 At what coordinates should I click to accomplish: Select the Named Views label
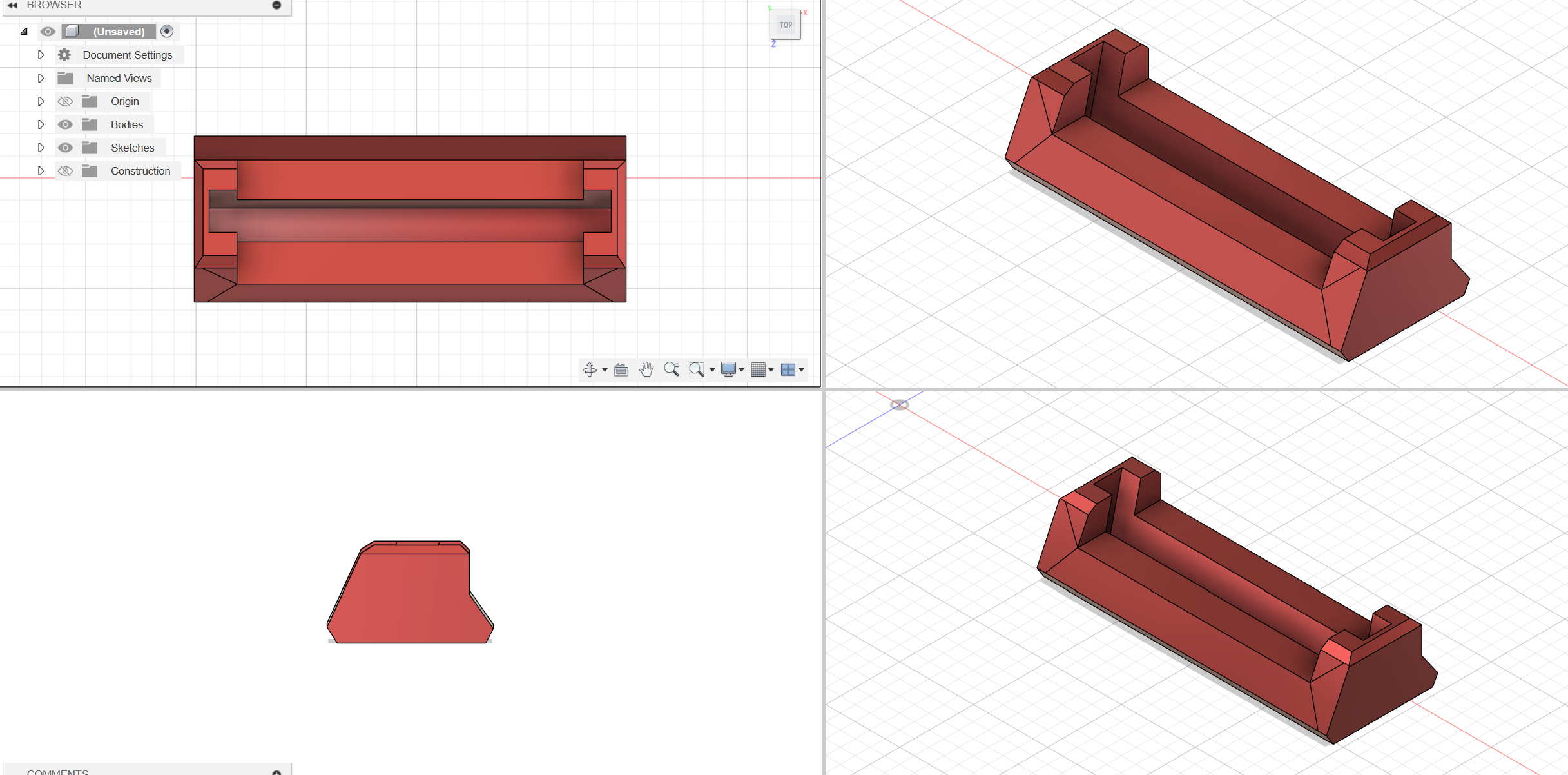click(119, 78)
